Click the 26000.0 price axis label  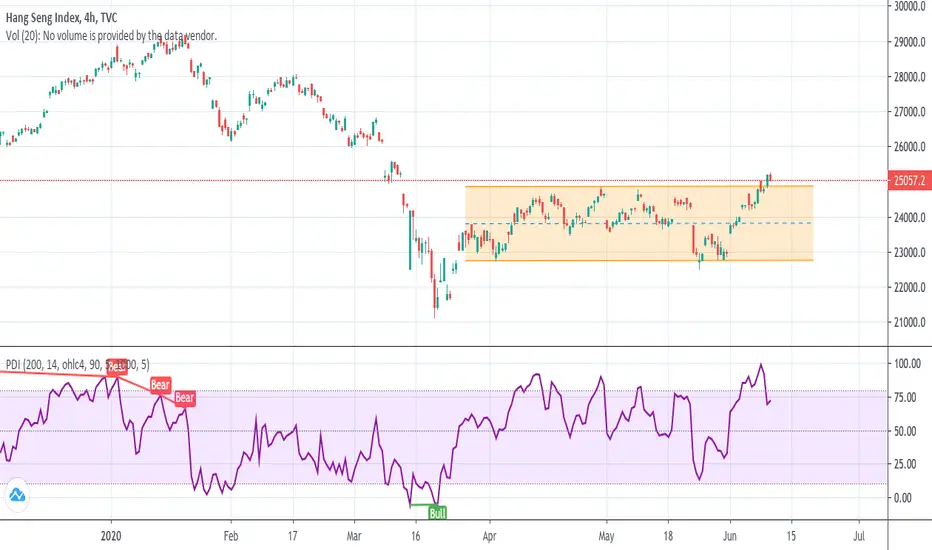pos(909,147)
